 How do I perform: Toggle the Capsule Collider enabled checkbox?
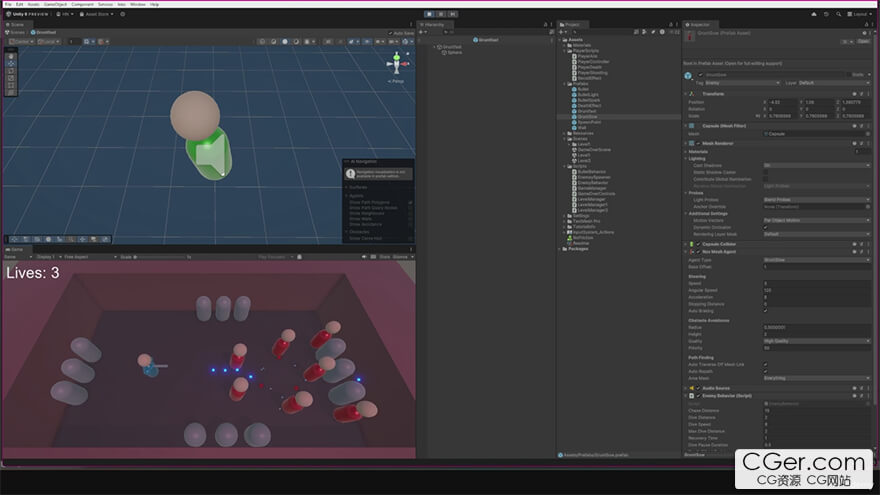click(698, 245)
